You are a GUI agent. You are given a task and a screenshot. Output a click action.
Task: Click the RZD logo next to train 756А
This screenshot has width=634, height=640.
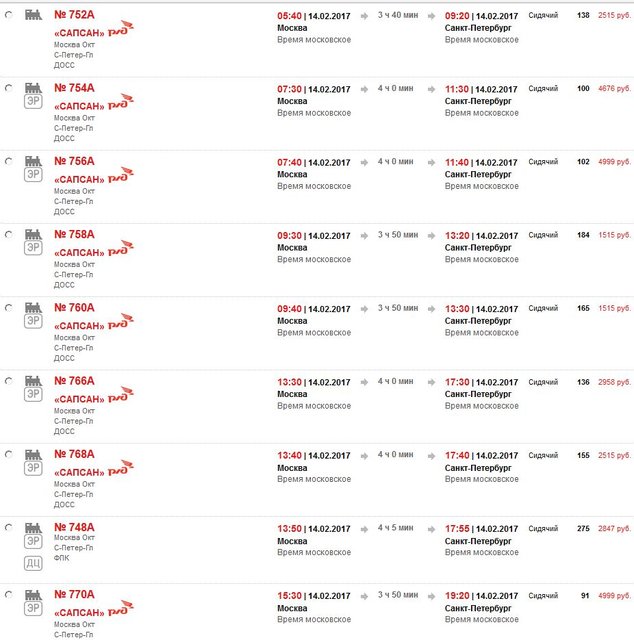tap(120, 174)
